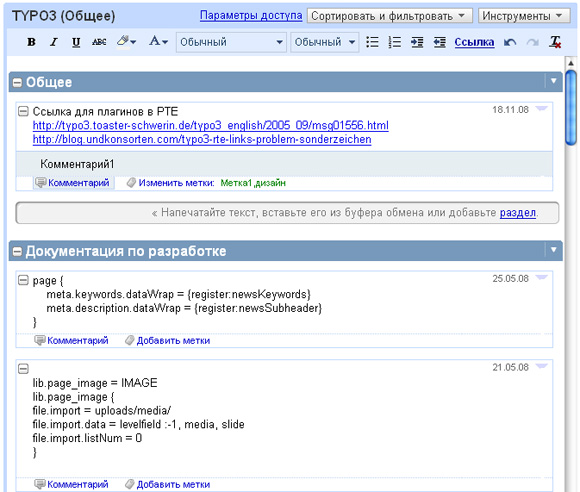Collapse the Ссылка для плагинов note
580x492 pixels.
tap(23, 111)
